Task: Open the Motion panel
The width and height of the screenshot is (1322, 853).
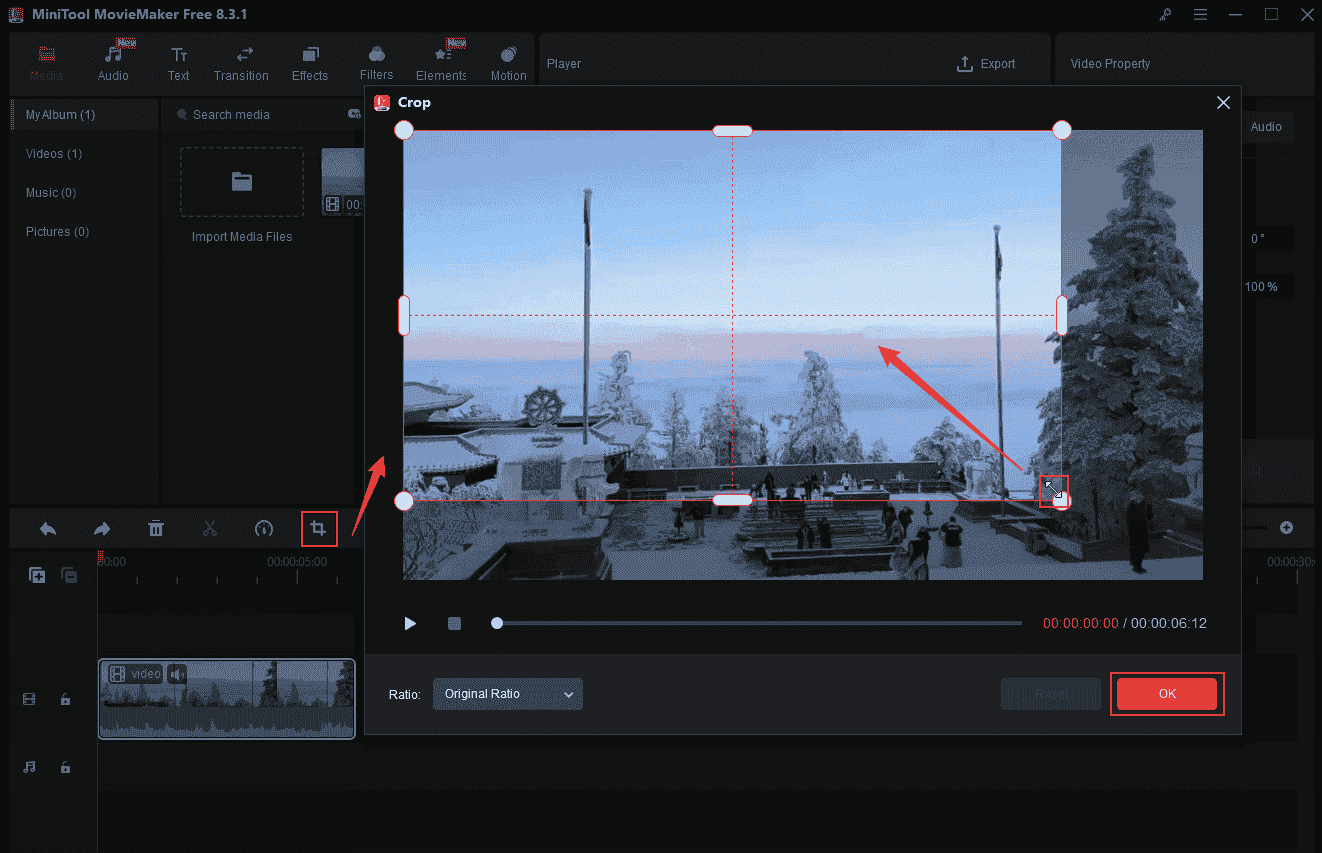Action: click(x=508, y=60)
